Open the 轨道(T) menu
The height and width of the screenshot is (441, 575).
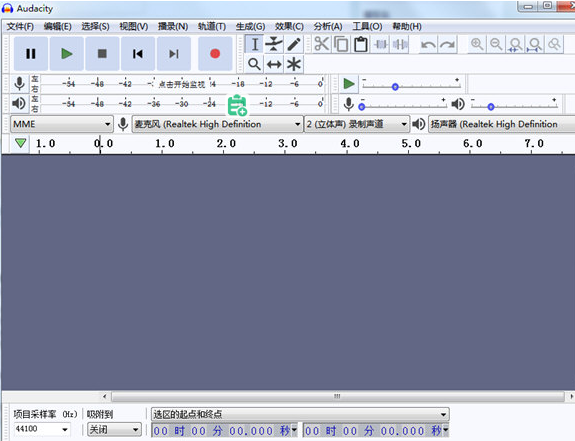(212, 26)
